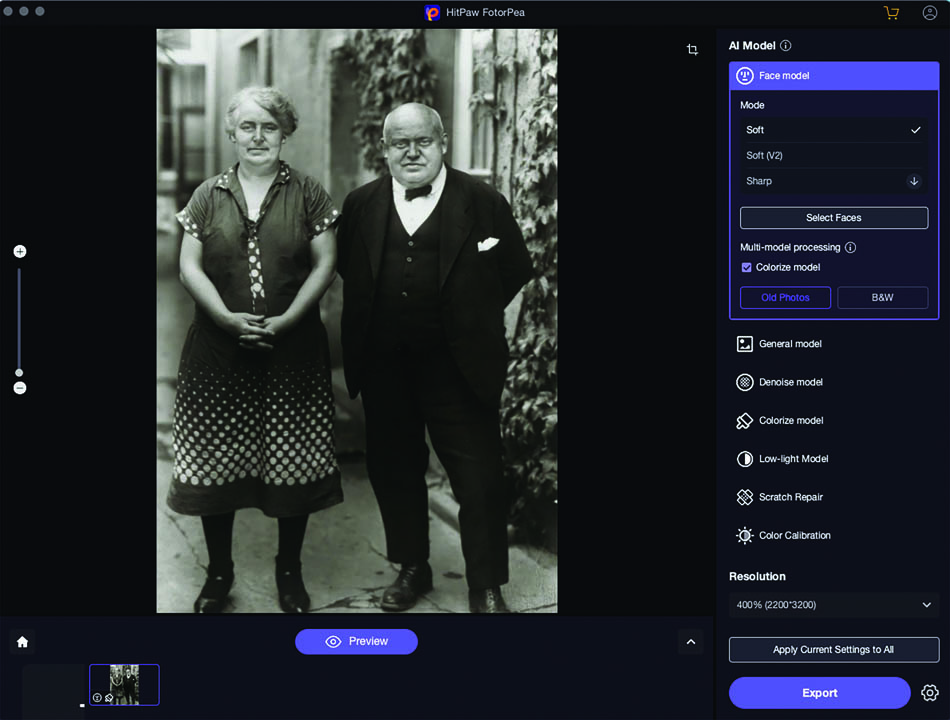Open the Resolution dropdown
Viewport: 950px width, 720px height.
click(834, 605)
